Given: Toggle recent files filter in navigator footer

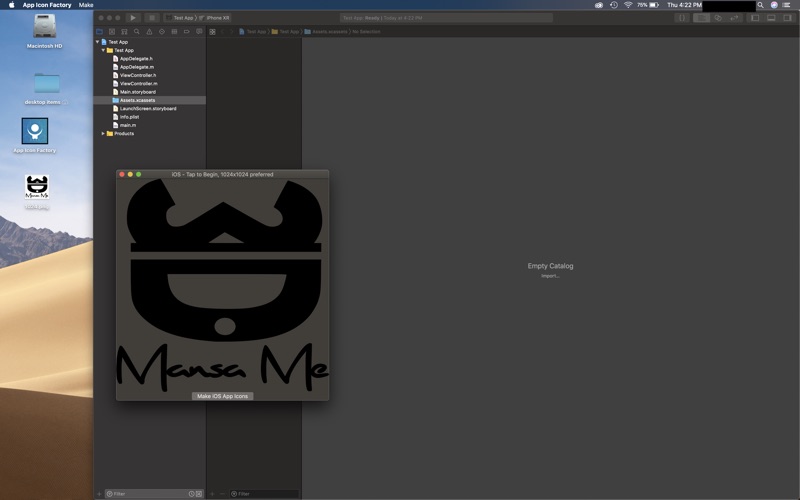Looking at the screenshot, I should tap(191, 494).
